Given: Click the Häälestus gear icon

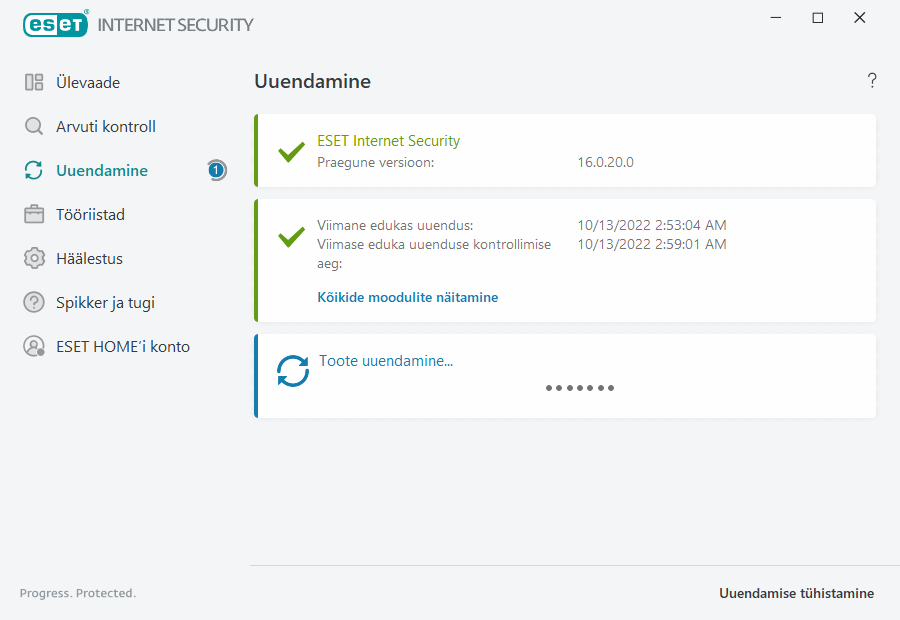Looking at the screenshot, I should 34,259.
